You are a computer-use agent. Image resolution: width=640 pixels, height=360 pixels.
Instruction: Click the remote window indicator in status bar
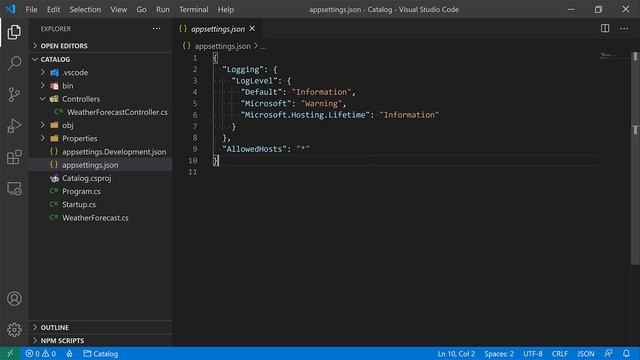pos(10,353)
